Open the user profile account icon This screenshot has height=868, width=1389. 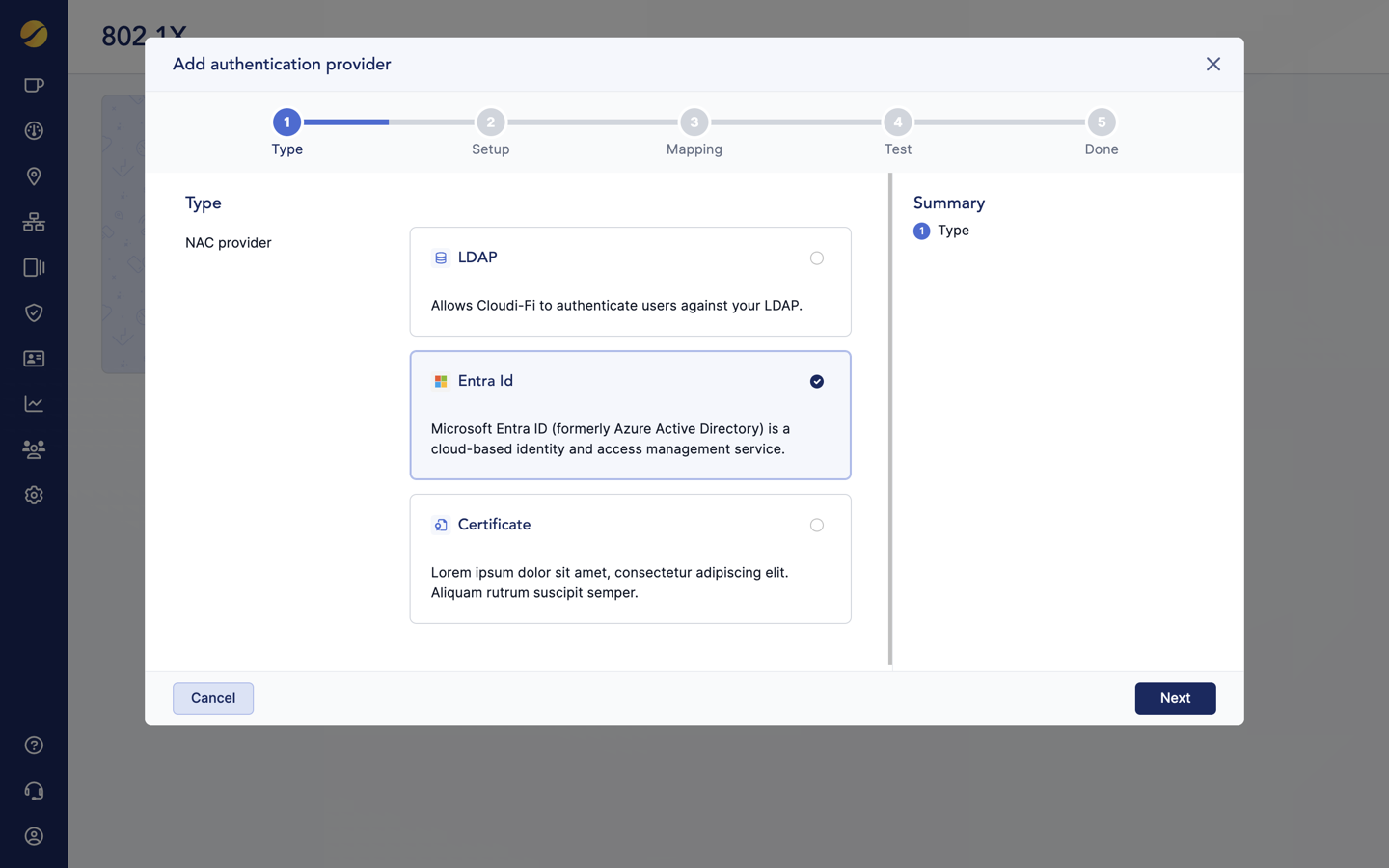click(34, 836)
